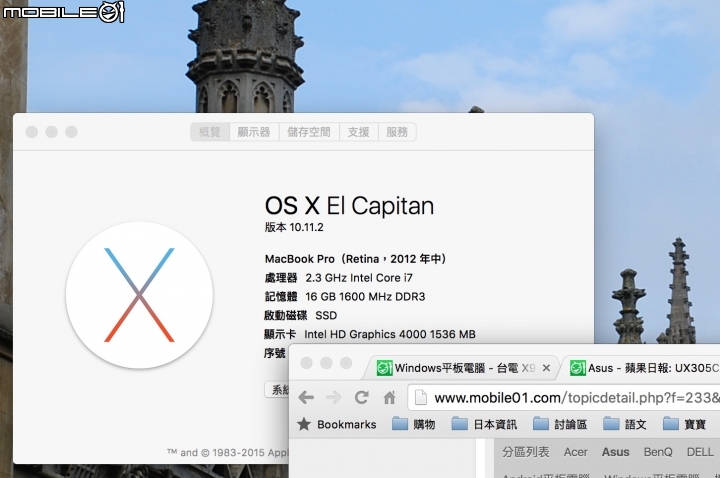Open the 日本資訊 bookmark folder

click(x=484, y=424)
